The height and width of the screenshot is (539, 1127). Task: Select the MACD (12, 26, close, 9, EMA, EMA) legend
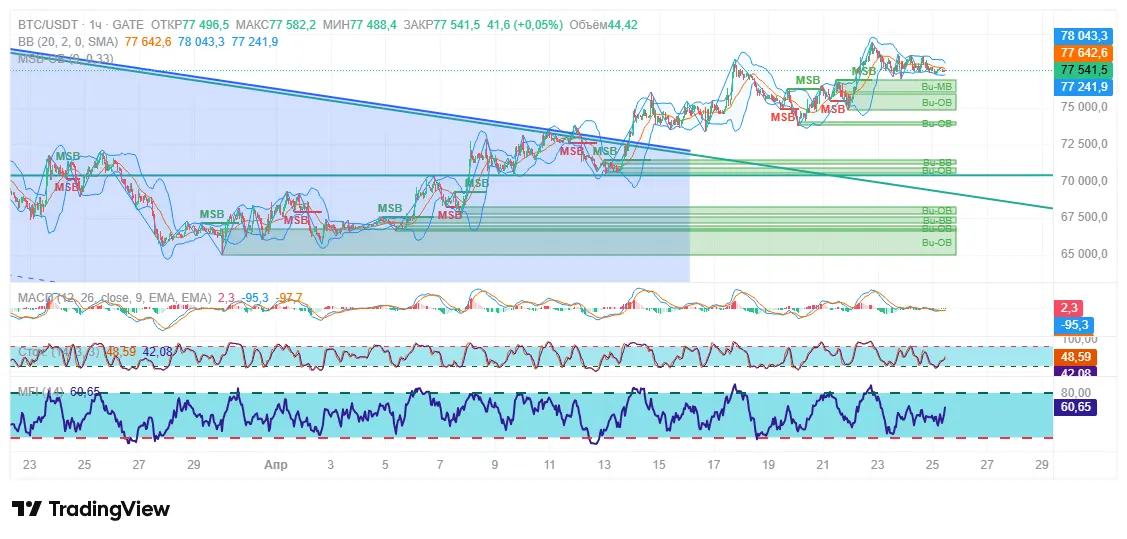[114, 298]
